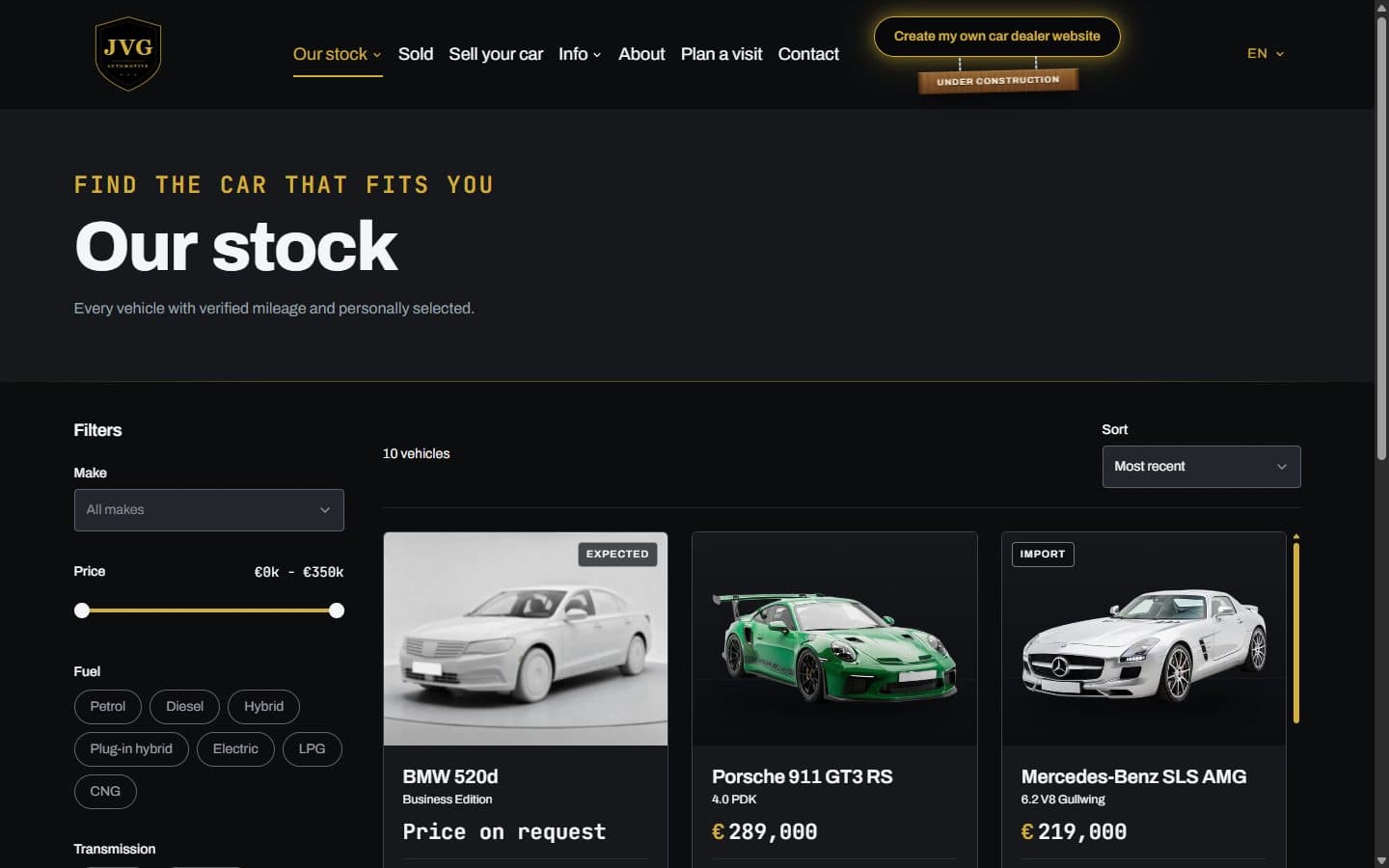Viewport: 1389px width, 868px height.
Task: Open the Our stock menu
Action: pos(337,54)
